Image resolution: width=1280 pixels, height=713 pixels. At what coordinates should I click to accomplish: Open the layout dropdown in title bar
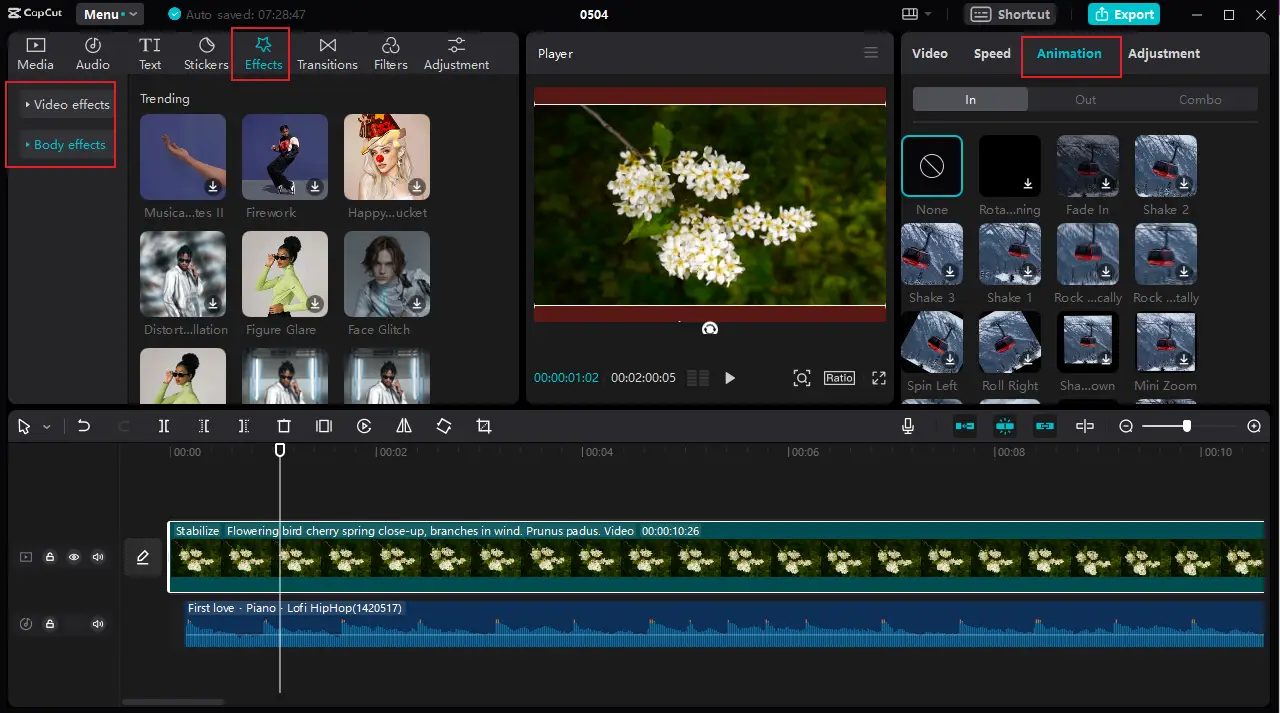click(917, 14)
